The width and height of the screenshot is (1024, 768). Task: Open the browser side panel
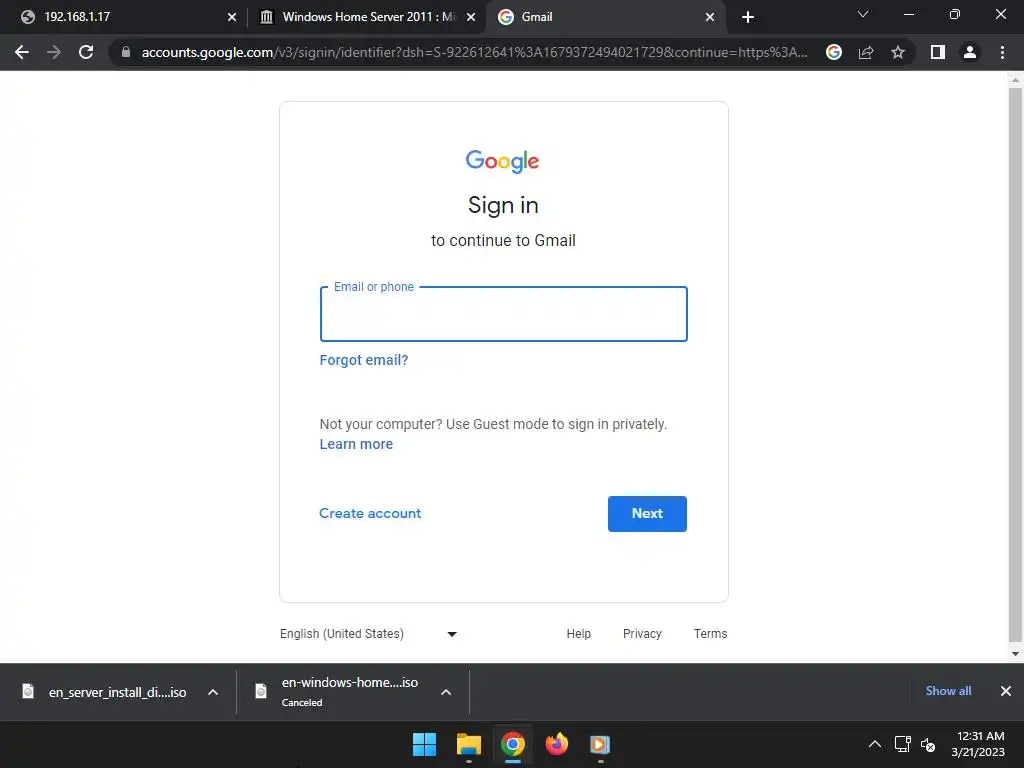click(938, 52)
